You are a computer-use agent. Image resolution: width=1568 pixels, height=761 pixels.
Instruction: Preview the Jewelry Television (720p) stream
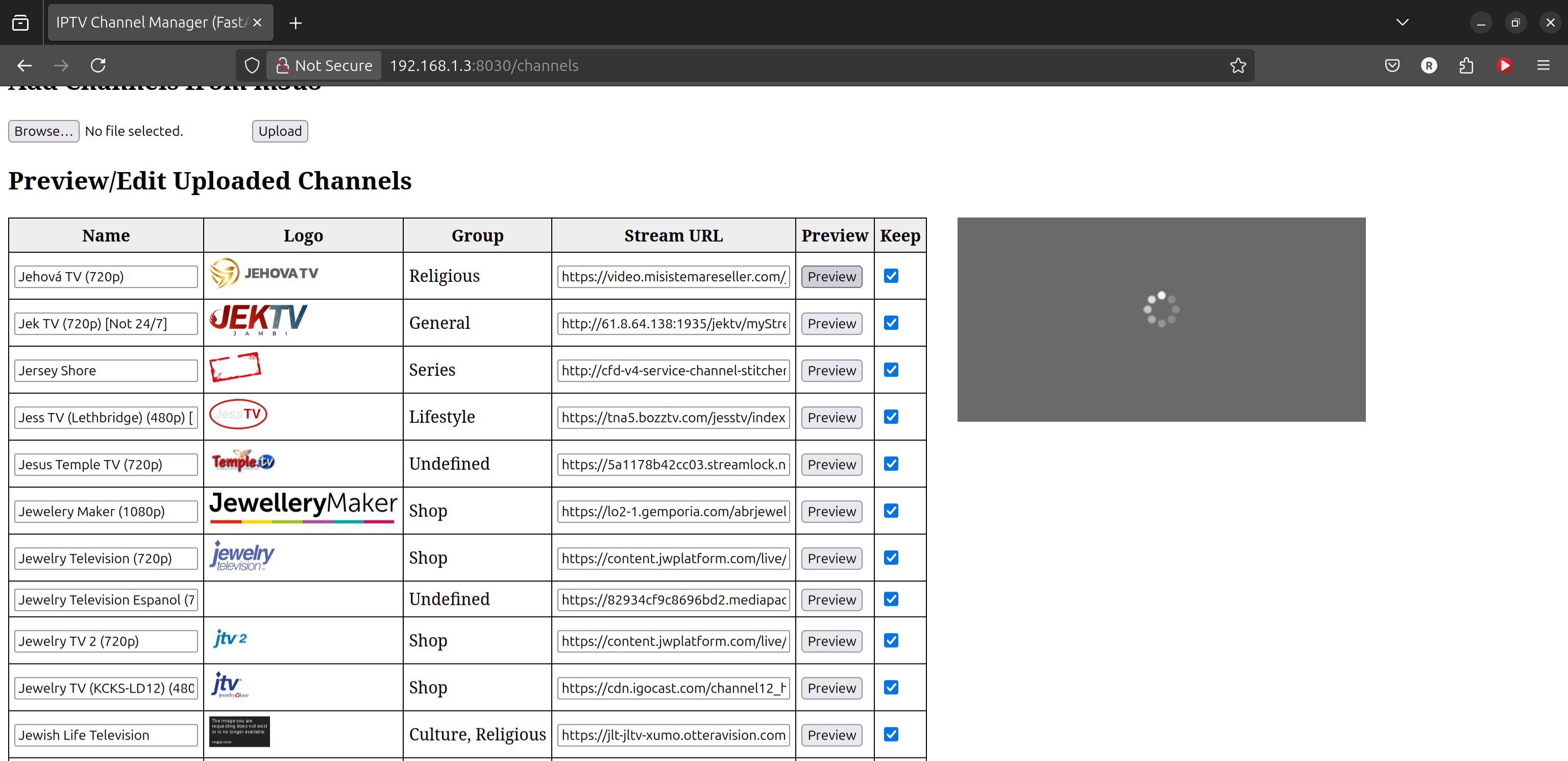(x=831, y=558)
